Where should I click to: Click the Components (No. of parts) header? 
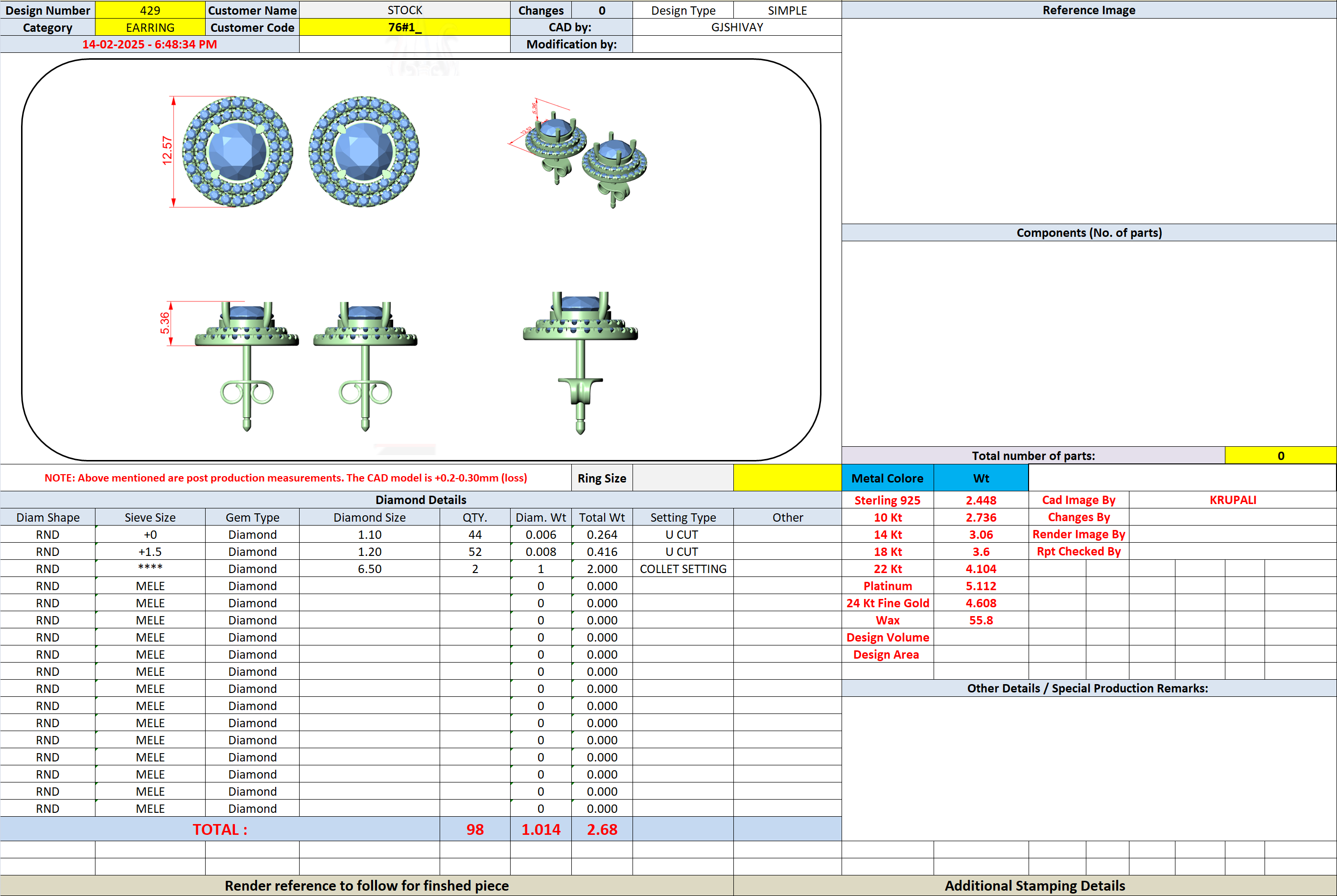click(x=1089, y=232)
